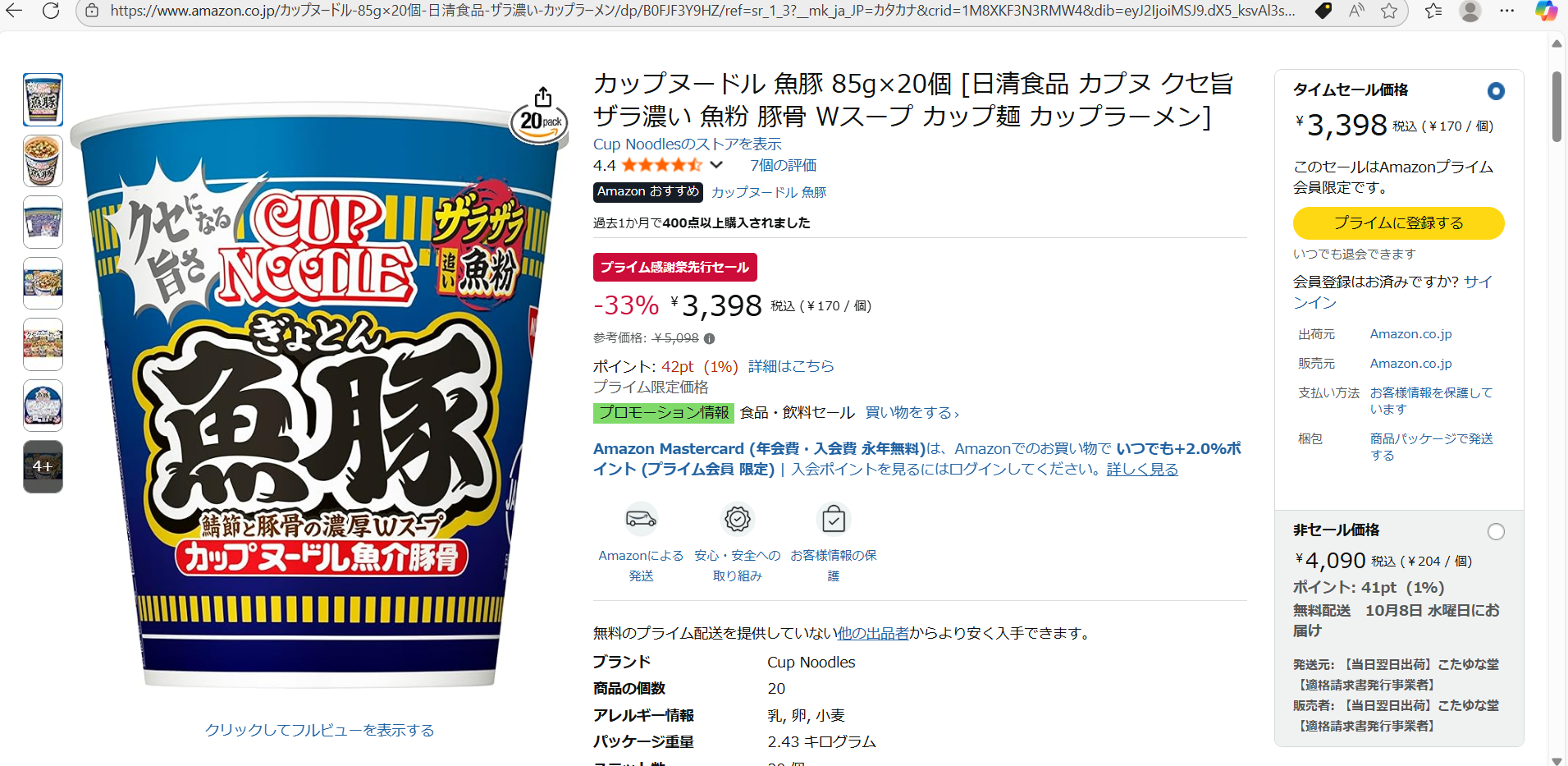Click the browser back arrow
Image resolution: width=1568 pixels, height=766 pixels.
click(x=15, y=11)
